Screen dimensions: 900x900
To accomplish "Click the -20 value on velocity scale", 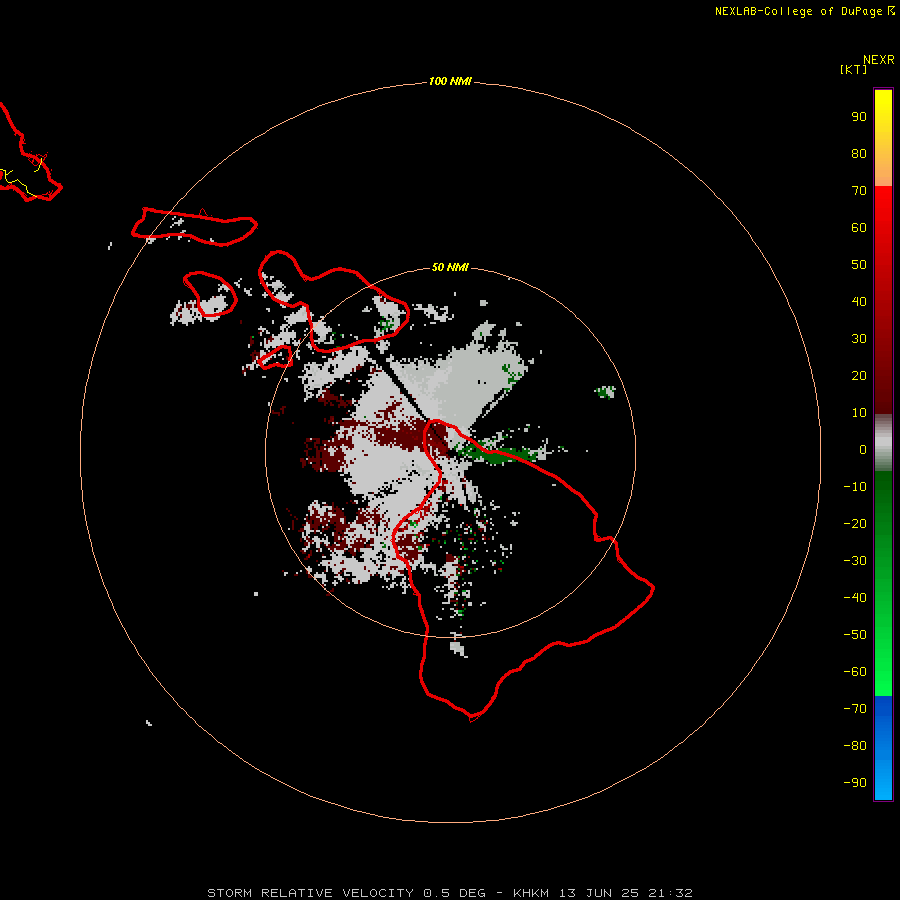I will tap(855, 524).
